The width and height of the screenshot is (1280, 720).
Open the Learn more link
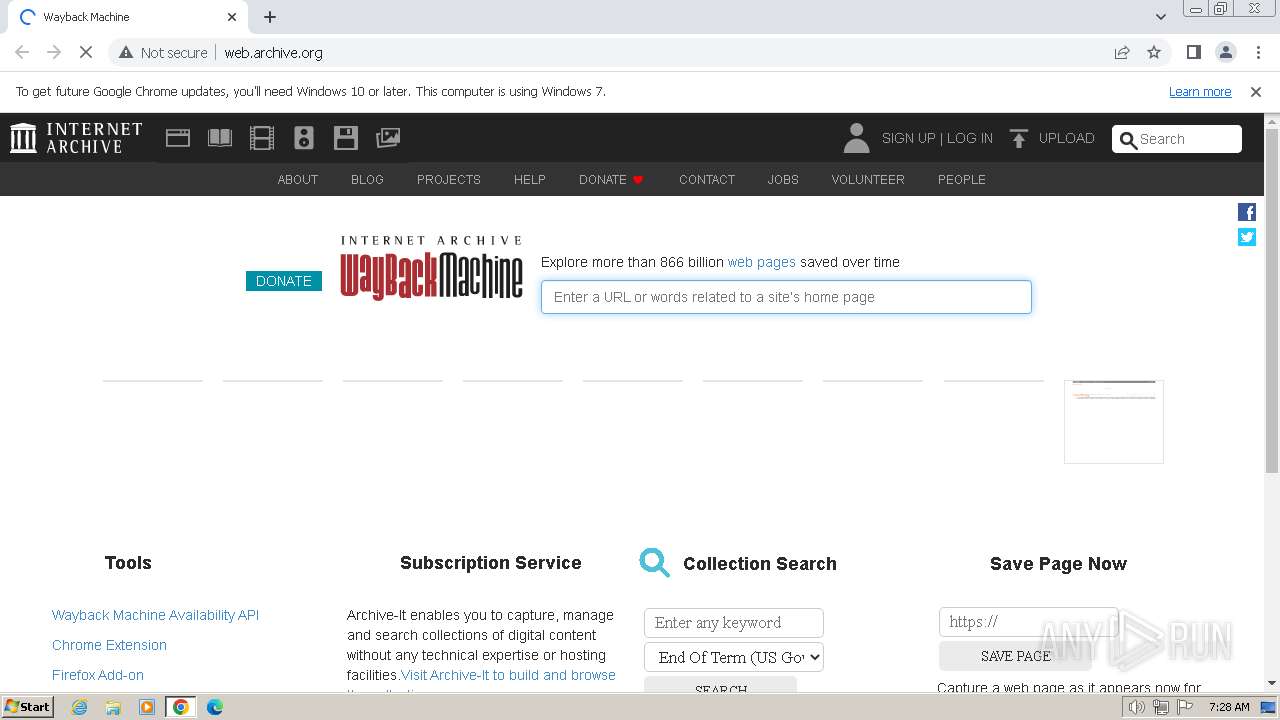(1200, 91)
